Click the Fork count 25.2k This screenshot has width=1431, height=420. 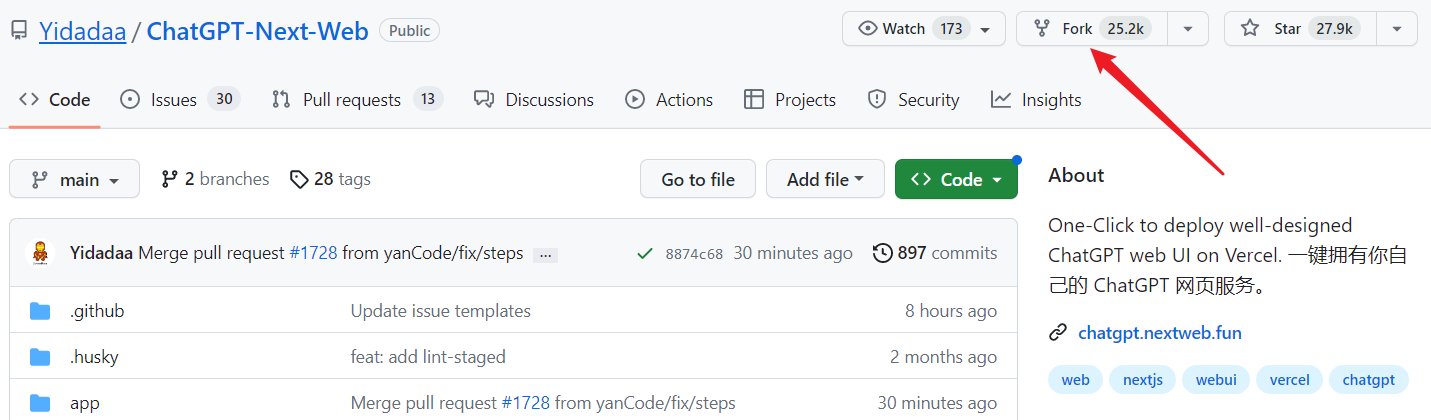pos(1125,29)
